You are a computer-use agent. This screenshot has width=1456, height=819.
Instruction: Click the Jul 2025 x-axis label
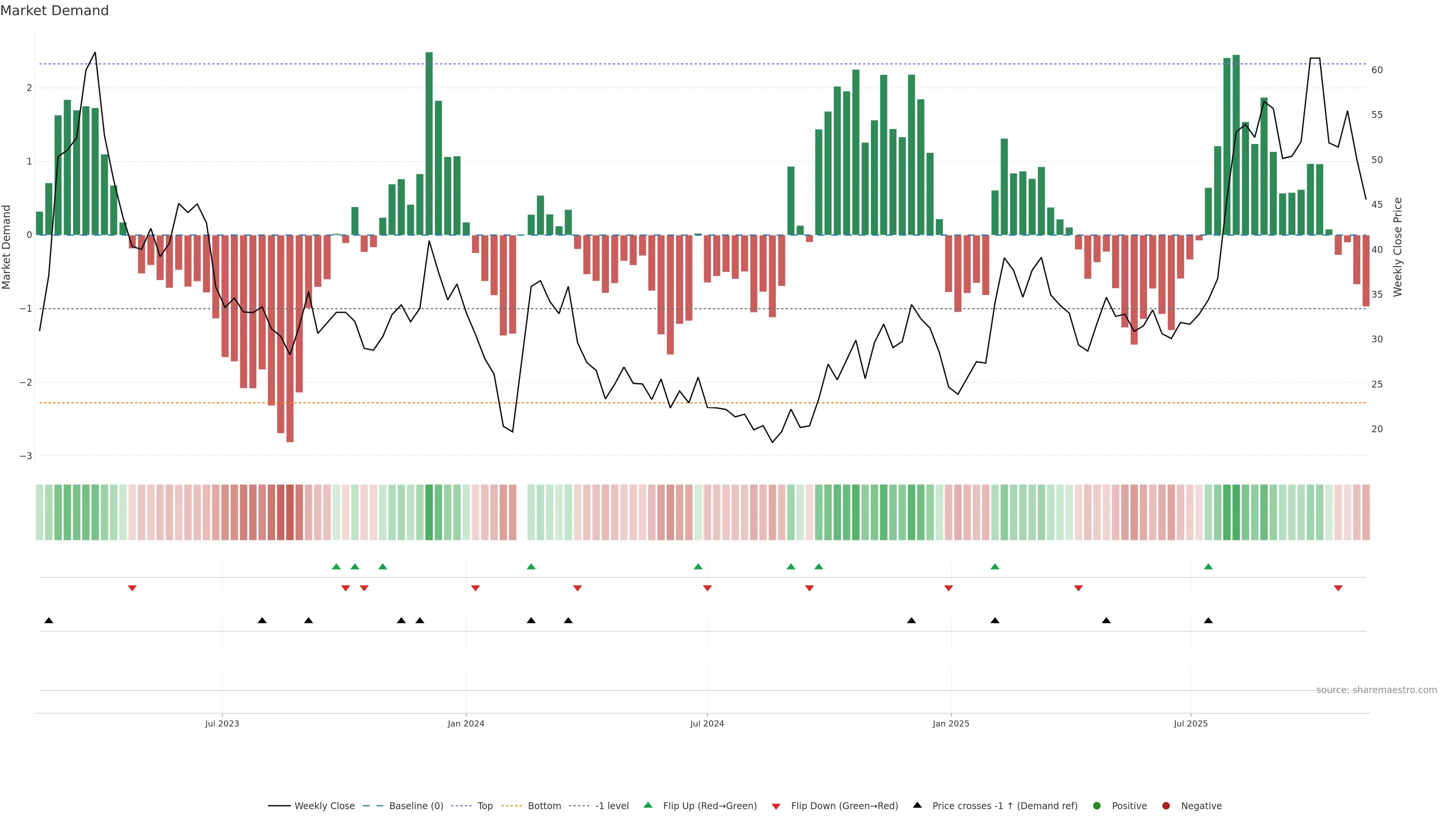[1190, 723]
